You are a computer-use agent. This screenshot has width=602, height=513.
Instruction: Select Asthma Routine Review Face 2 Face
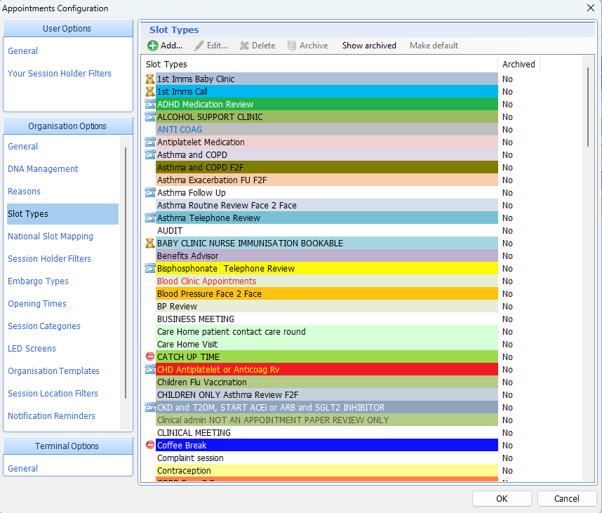tap(327, 205)
